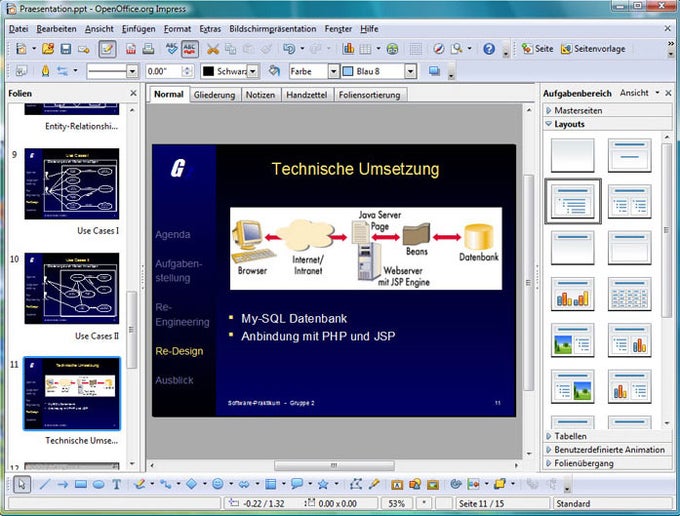Screen dimensions: 680x516
Task: Expand Benutzerdefinierte Animation section
Action: (x=607, y=450)
